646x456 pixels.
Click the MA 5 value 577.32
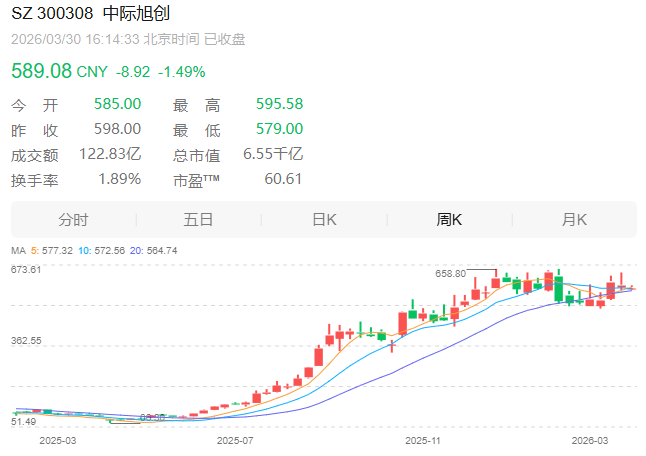coord(57,250)
